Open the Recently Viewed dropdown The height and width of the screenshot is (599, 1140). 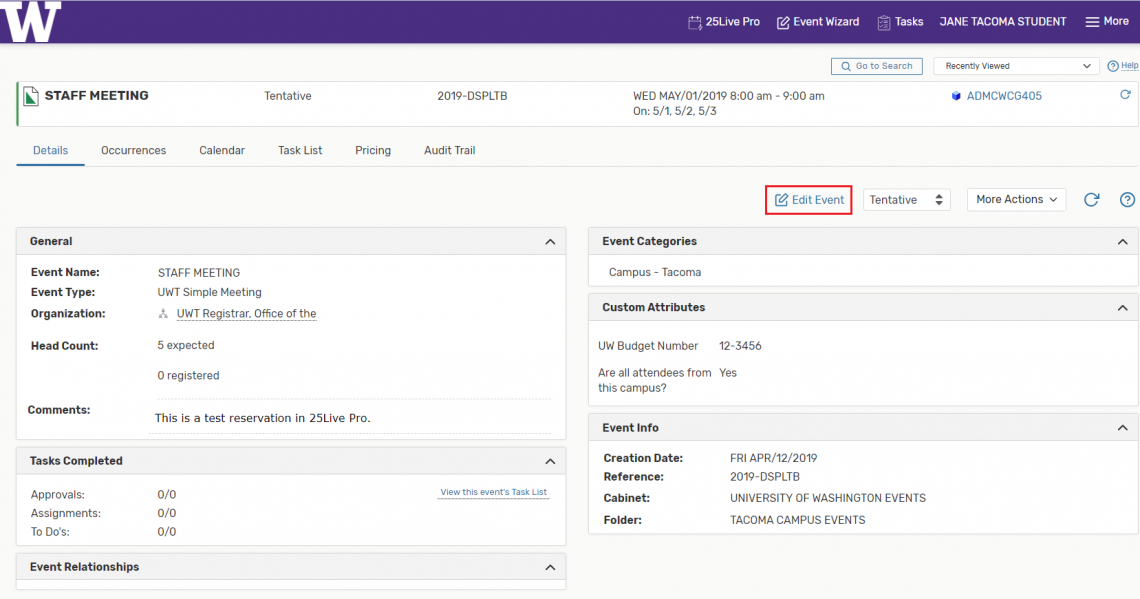click(x=1015, y=66)
